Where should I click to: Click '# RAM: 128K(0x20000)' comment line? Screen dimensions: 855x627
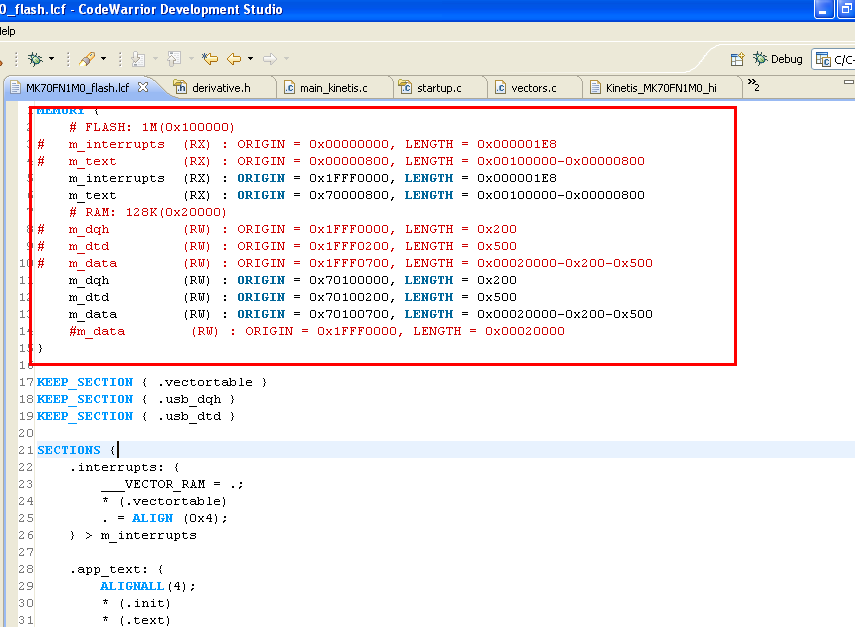point(147,212)
